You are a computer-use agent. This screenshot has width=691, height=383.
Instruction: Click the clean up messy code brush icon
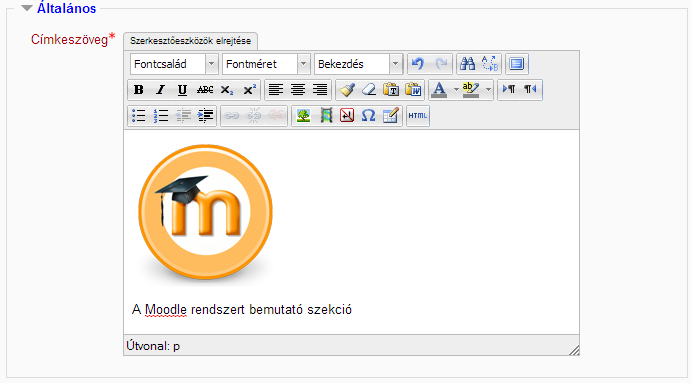coord(347,90)
